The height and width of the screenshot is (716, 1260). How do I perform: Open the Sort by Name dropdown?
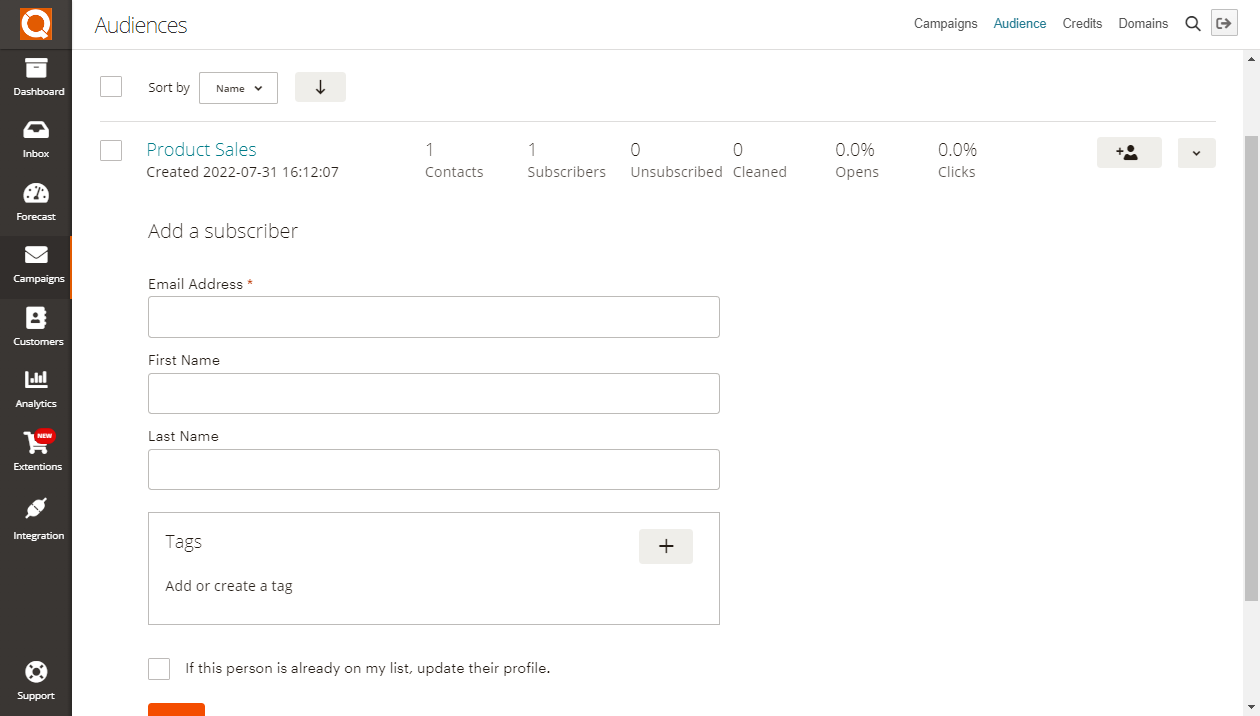coord(238,88)
